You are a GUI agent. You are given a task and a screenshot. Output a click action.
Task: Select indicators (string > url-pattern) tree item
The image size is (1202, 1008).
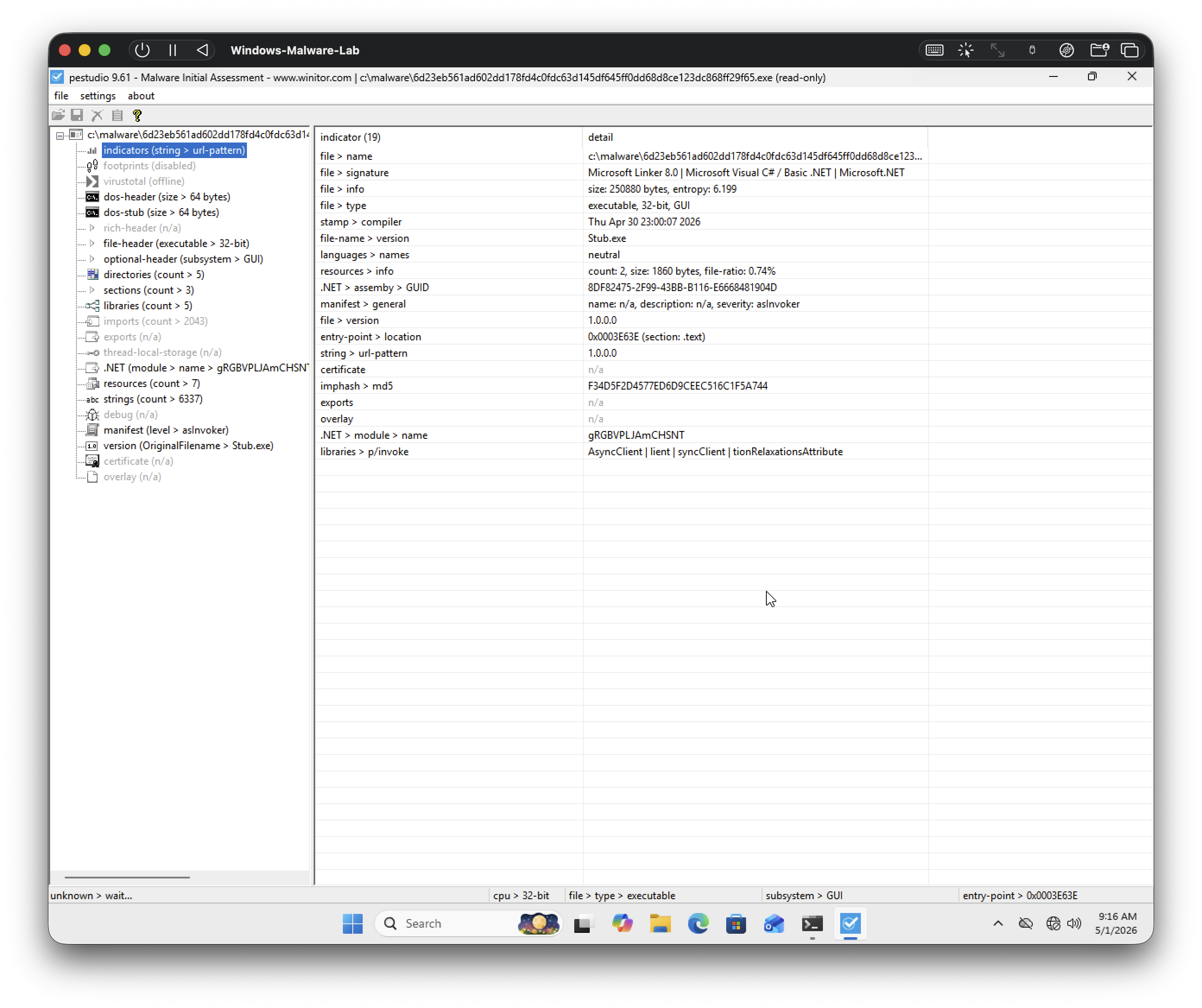(x=174, y=151)
